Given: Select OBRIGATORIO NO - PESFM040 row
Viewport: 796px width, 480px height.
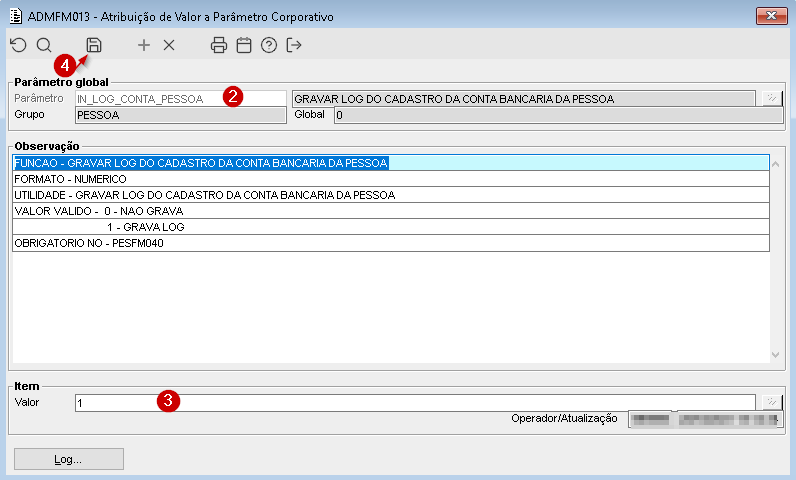Looking at the screenshot, I should click(391, 243).
